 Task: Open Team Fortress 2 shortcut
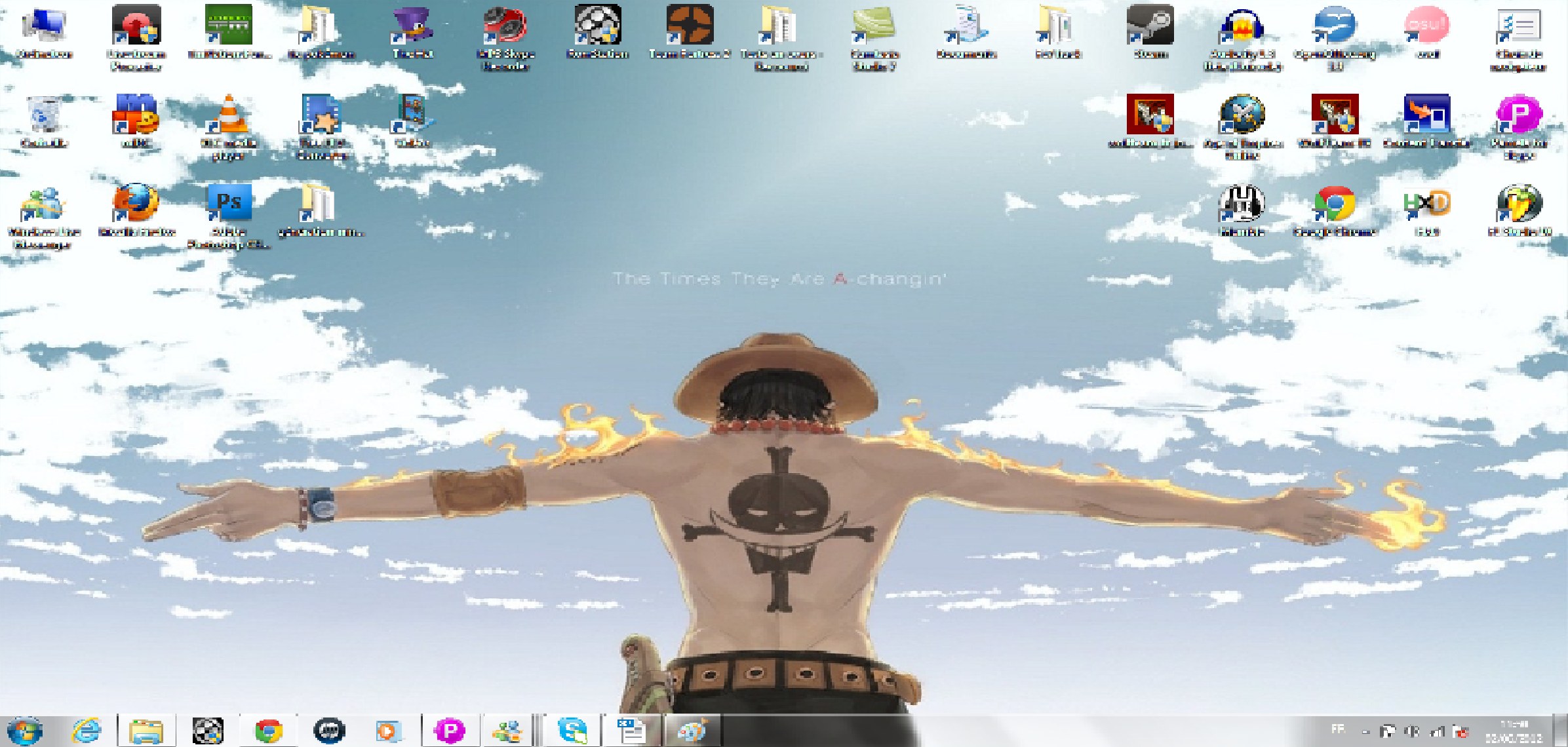(x=689, y=31)
